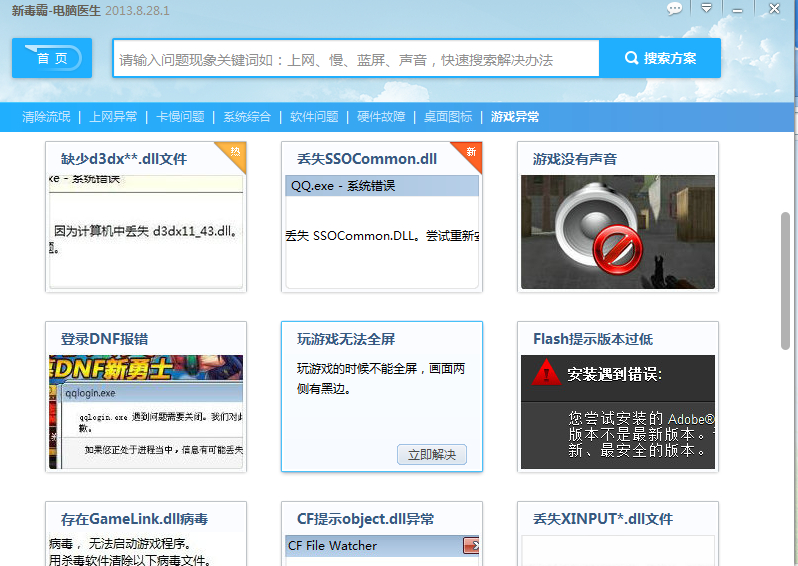Open the CF提示object.dll异常 card title
798x566 pixels.
coord(365,519)
